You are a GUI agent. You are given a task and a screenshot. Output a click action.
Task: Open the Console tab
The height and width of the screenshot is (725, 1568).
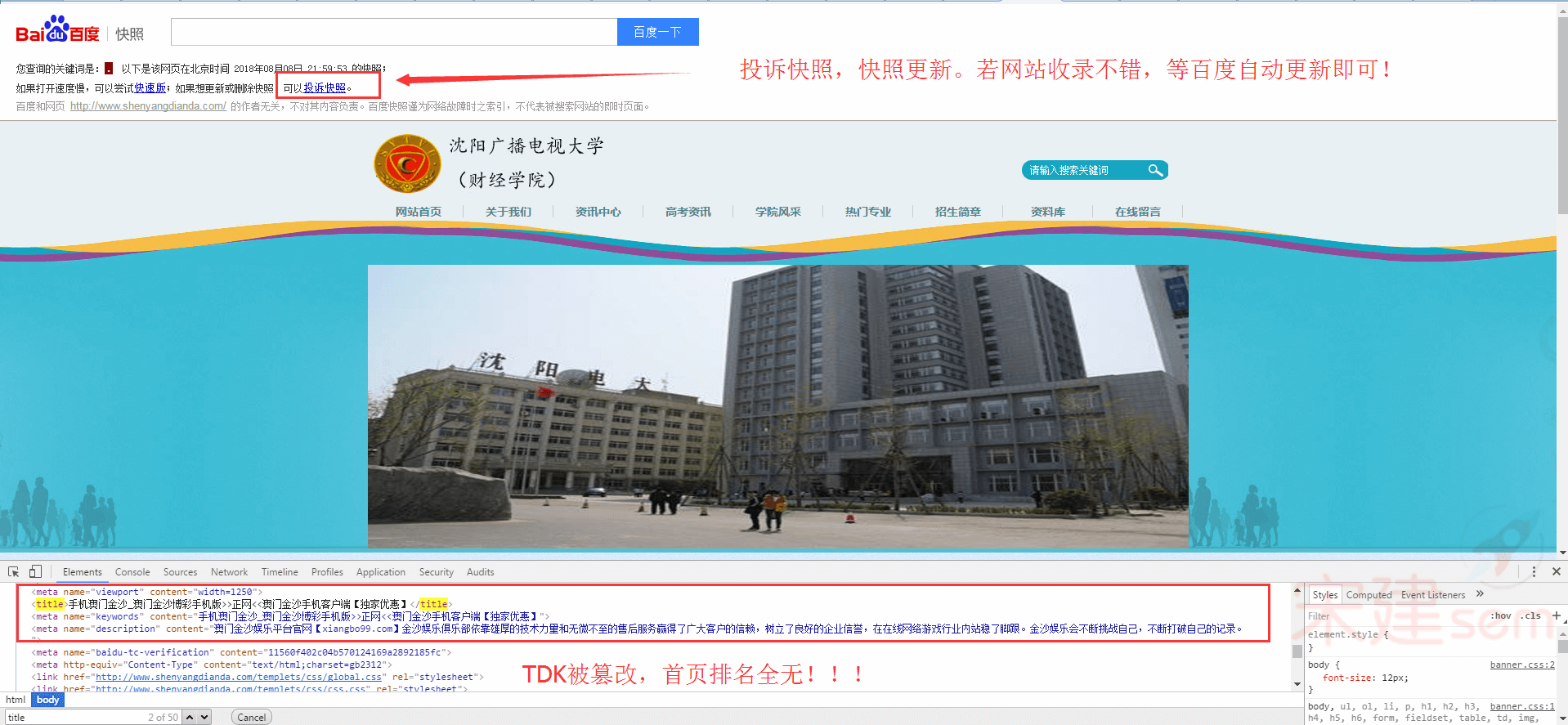132,572
